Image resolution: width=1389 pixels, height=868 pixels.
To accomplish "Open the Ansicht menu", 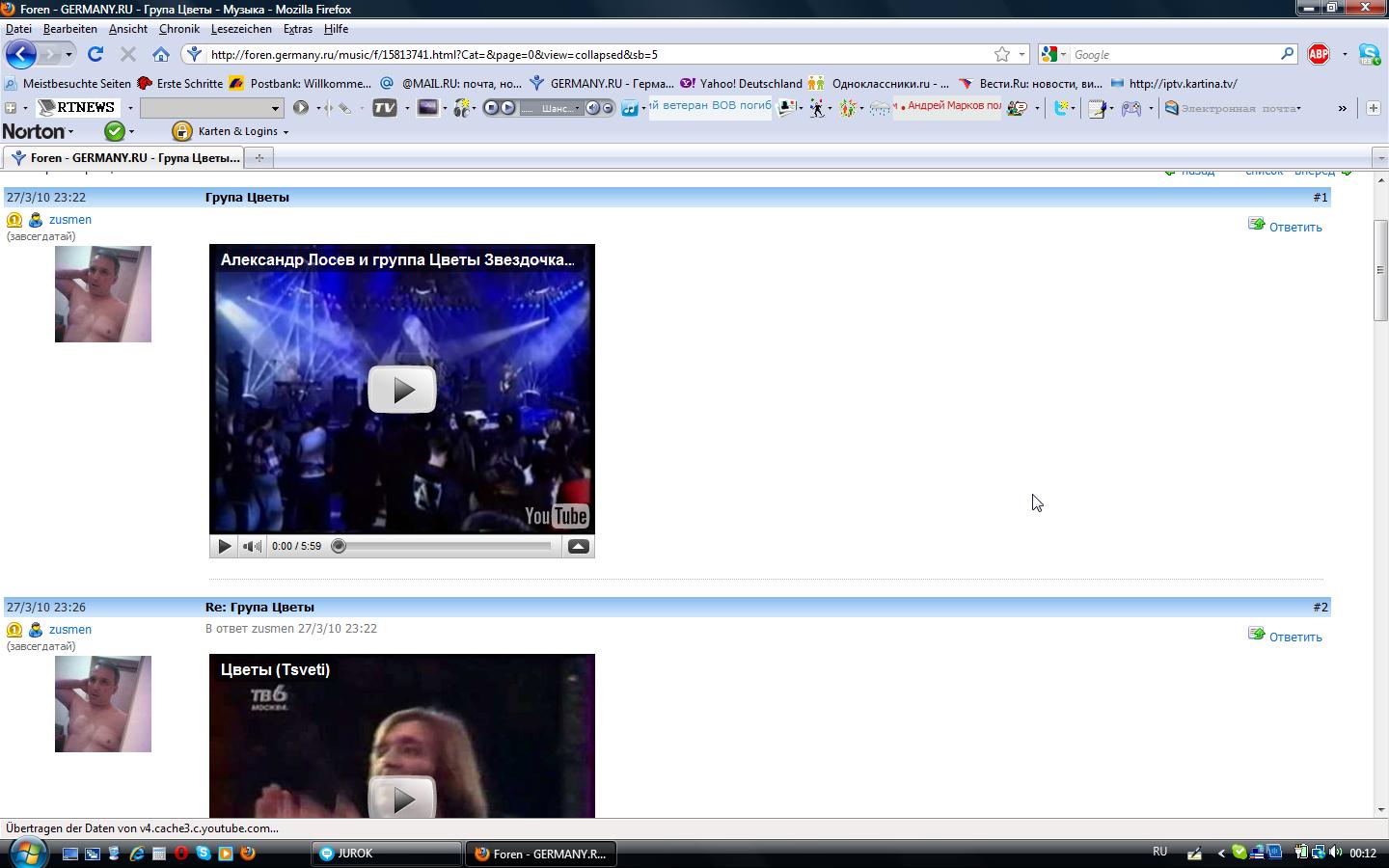I will (x=128, y=29).
